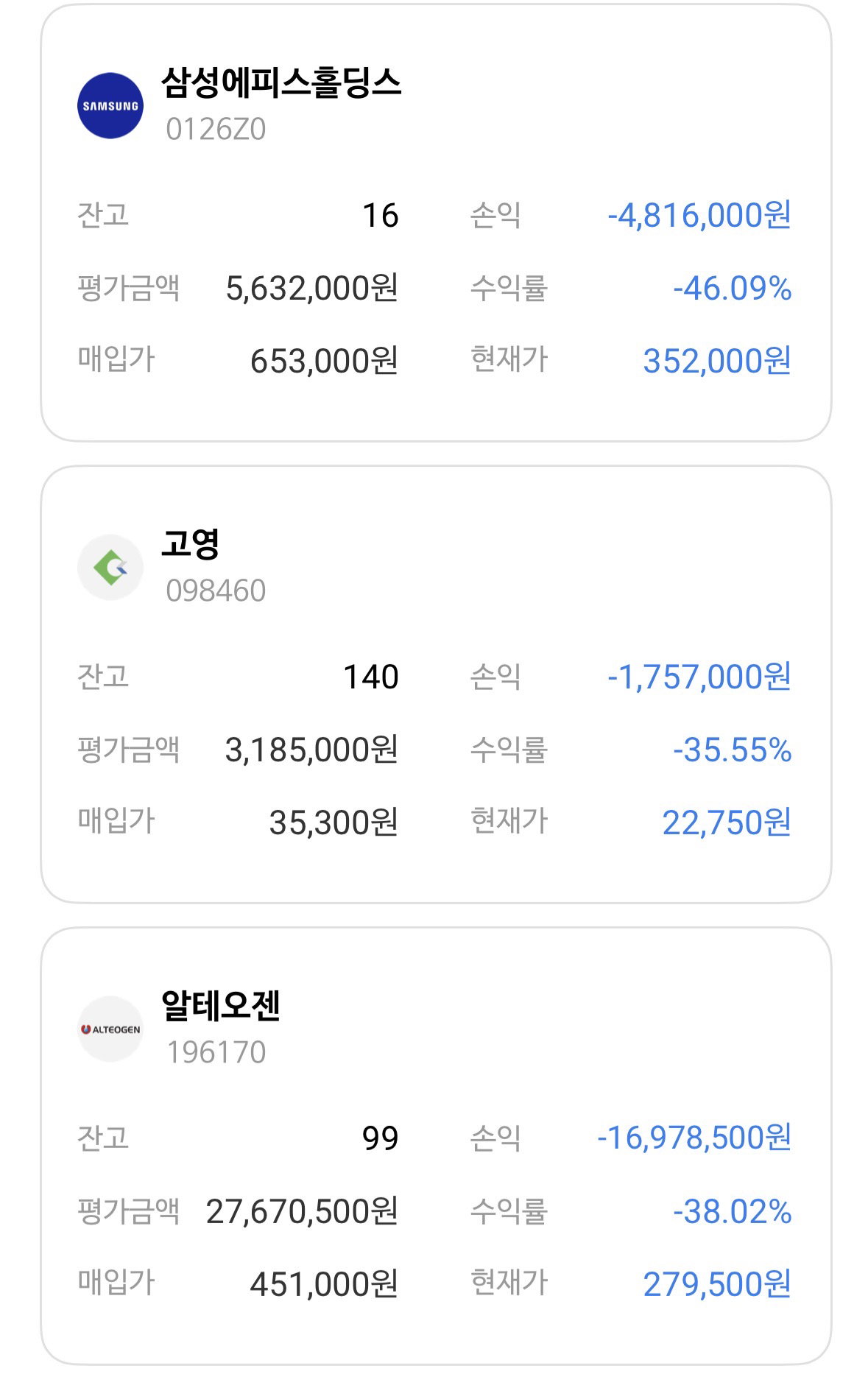
Task: Select stock code 098460
Action: [x=216, y=591]
